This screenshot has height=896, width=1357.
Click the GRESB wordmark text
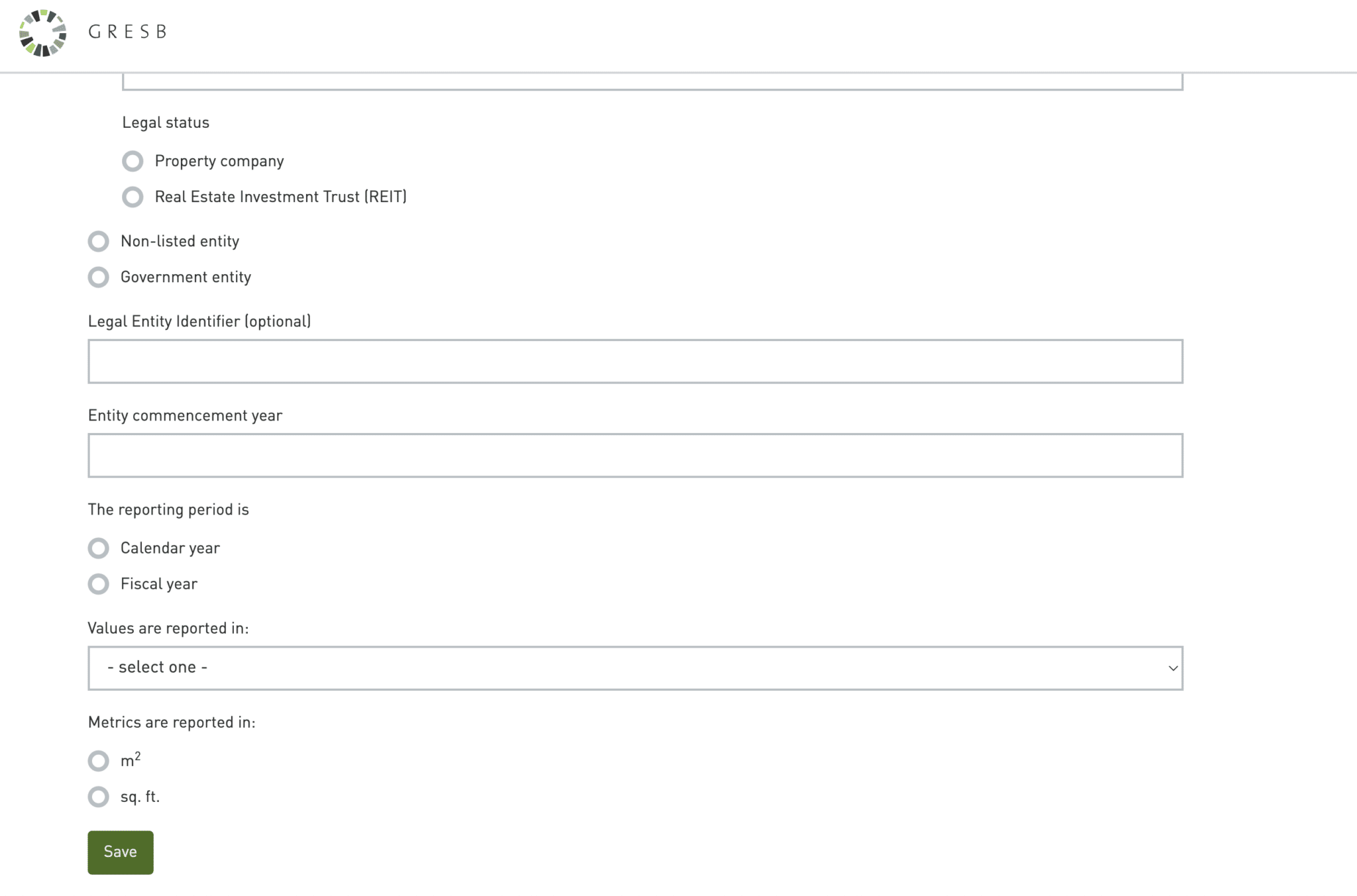point(128,32)
